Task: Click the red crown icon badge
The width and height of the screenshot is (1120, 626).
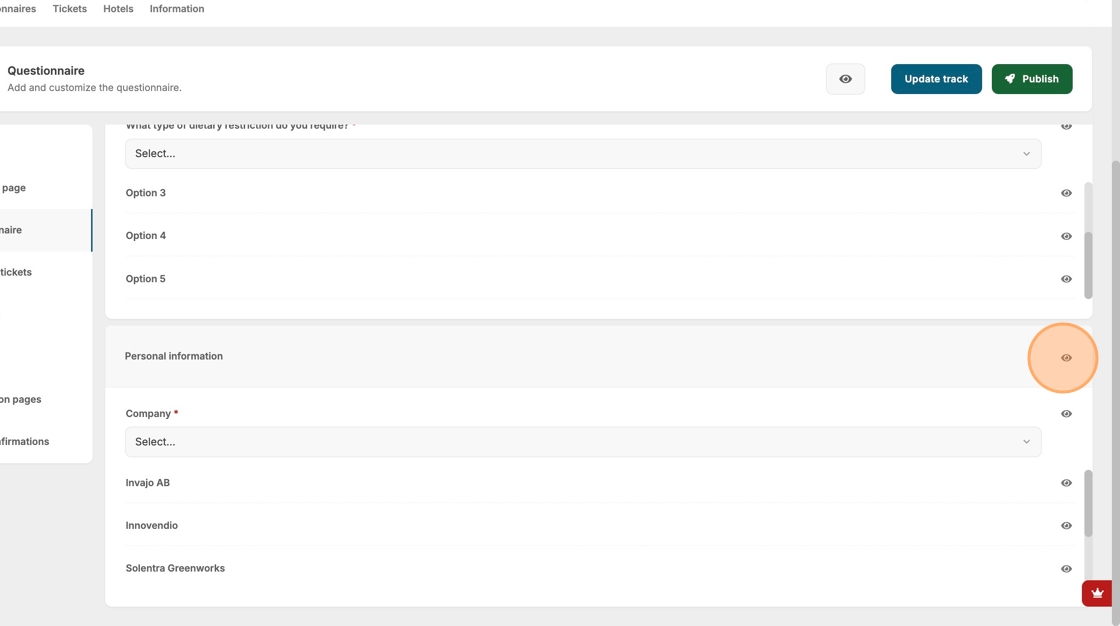Action: [1097, 593]
